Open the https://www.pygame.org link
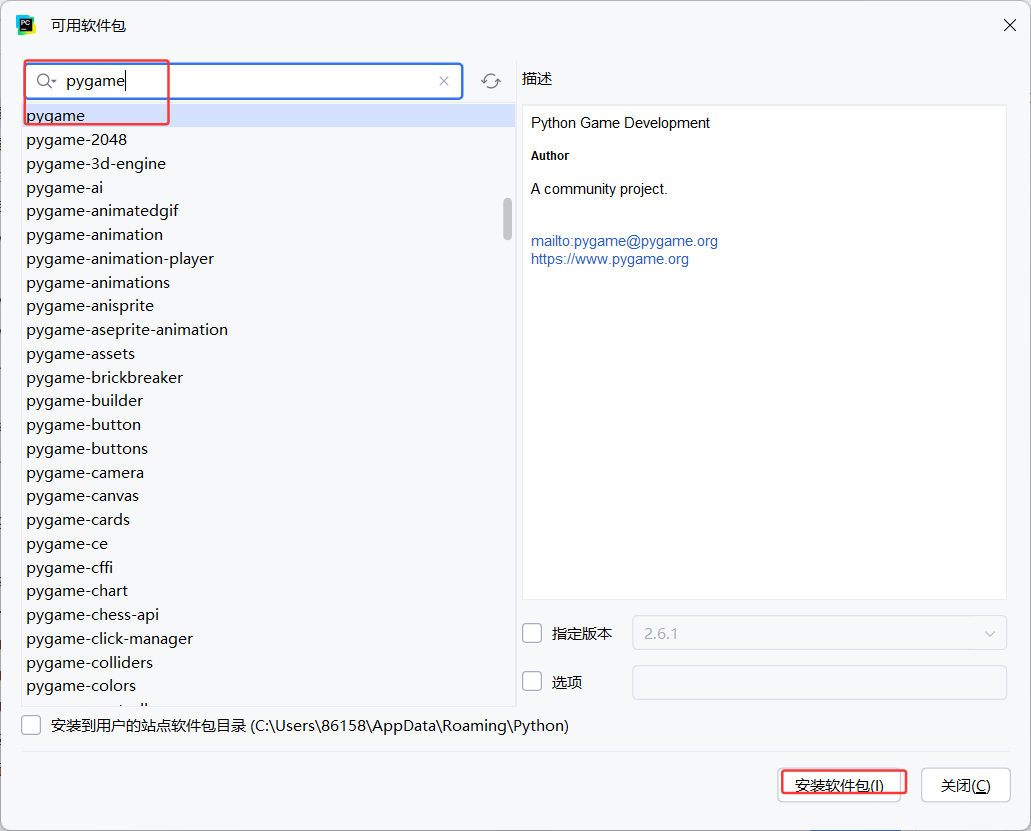This screenshot has width=1031, height=831. click(610, 259)
